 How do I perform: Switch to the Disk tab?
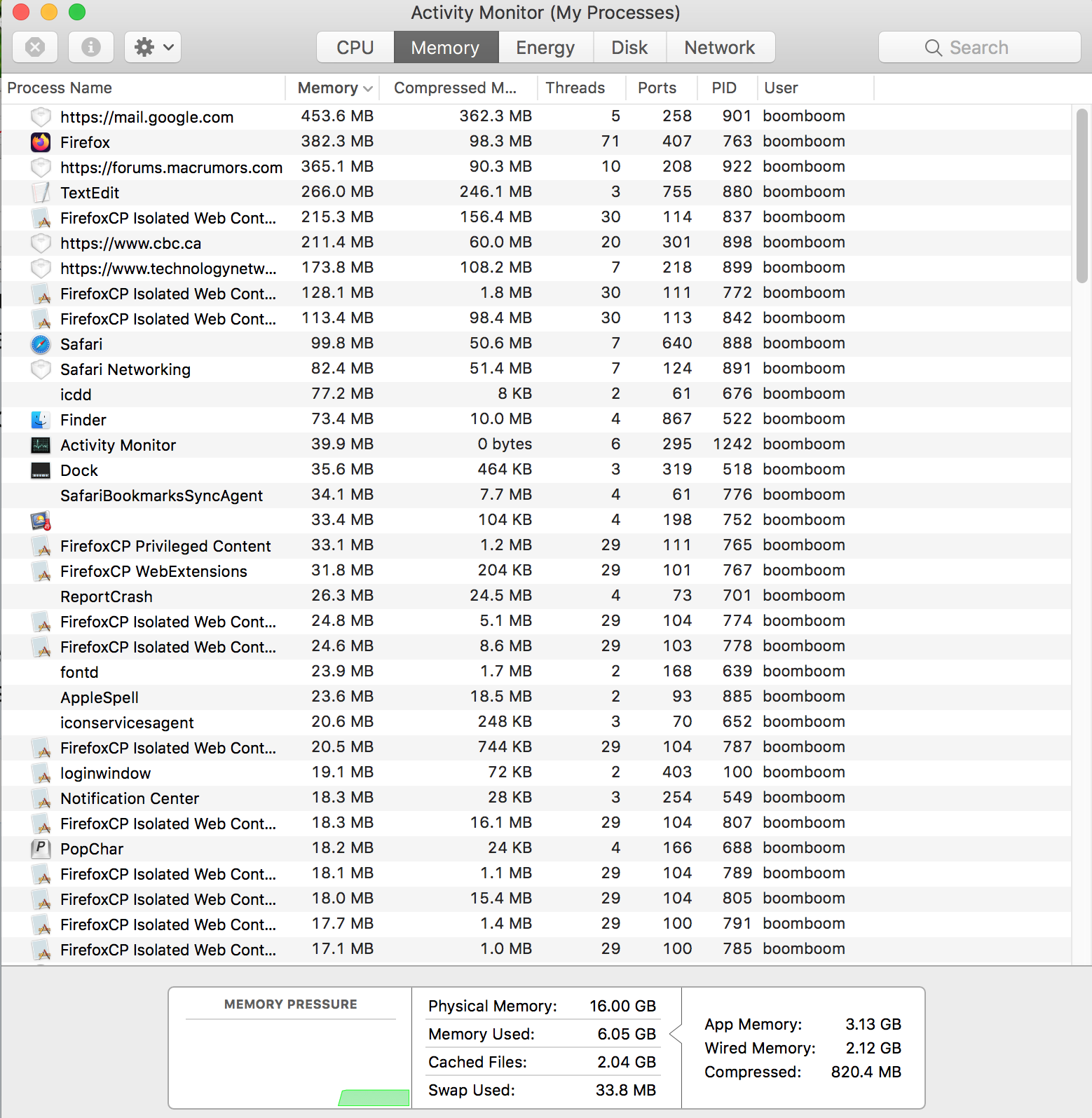(x=629, y=47)
